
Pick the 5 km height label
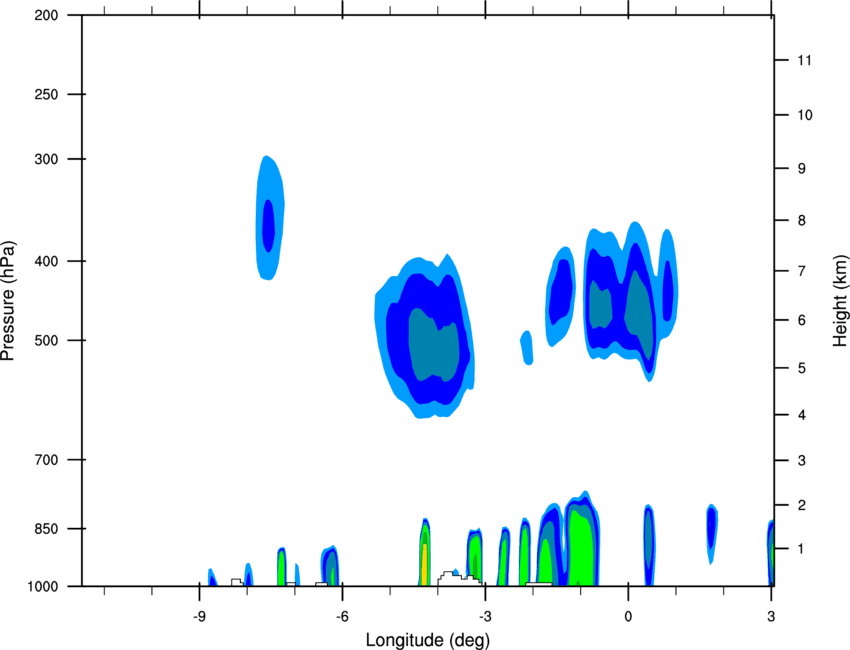click(802, 368)
